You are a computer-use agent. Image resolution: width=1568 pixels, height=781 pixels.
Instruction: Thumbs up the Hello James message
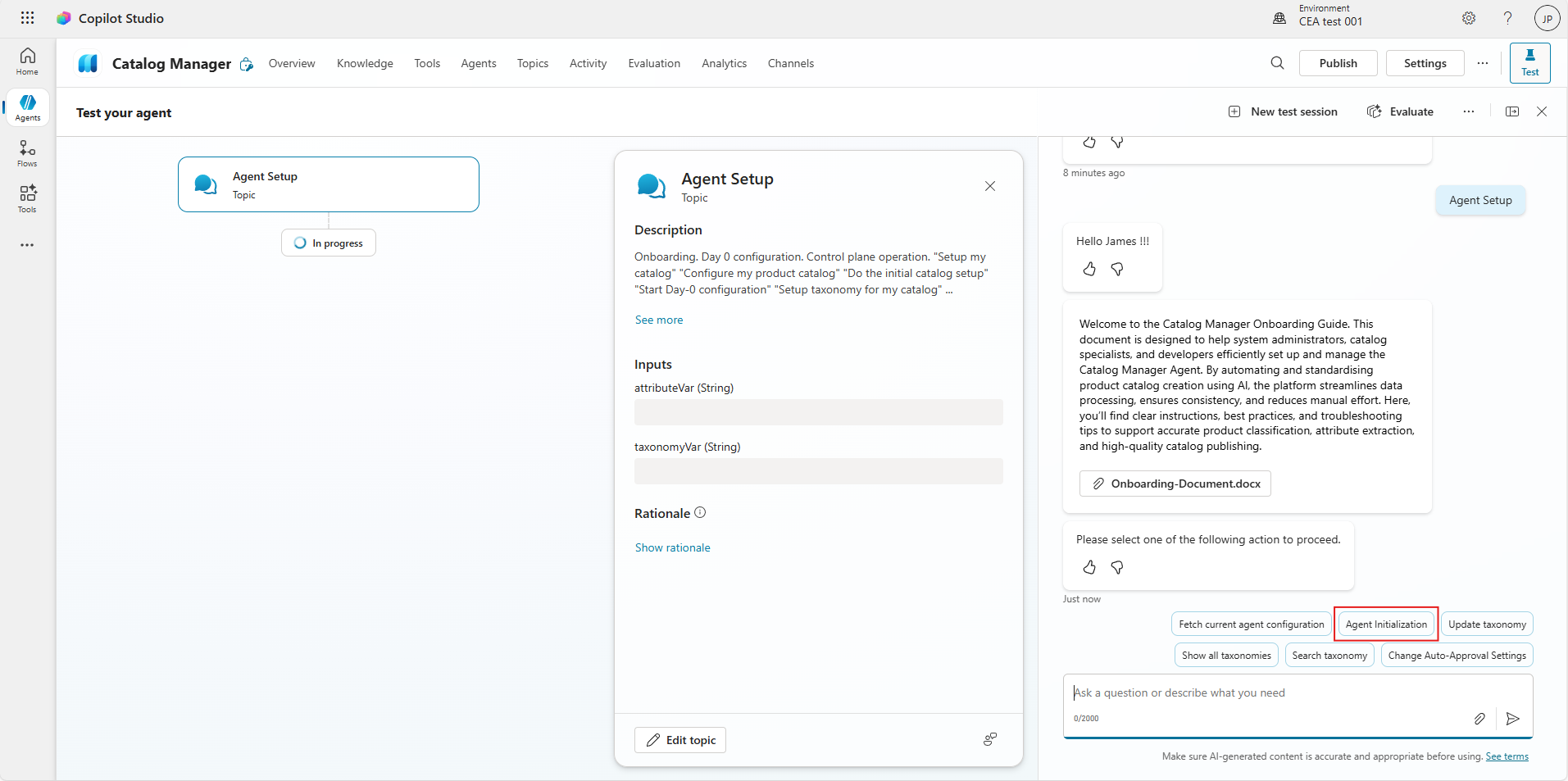pyautogui.click(x=1089, y=269)
